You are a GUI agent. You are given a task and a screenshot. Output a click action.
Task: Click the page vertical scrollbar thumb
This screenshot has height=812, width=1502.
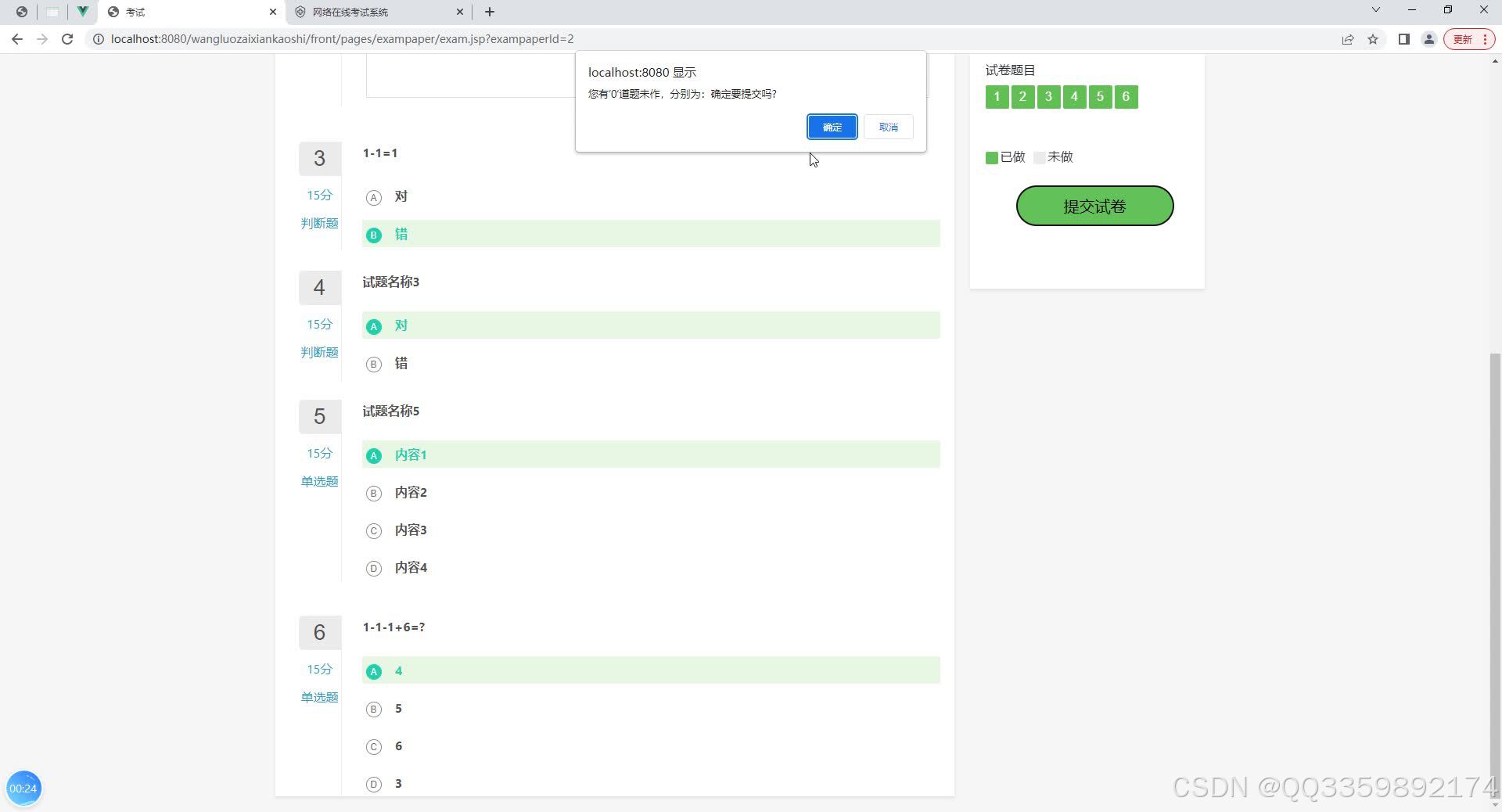1496,575
